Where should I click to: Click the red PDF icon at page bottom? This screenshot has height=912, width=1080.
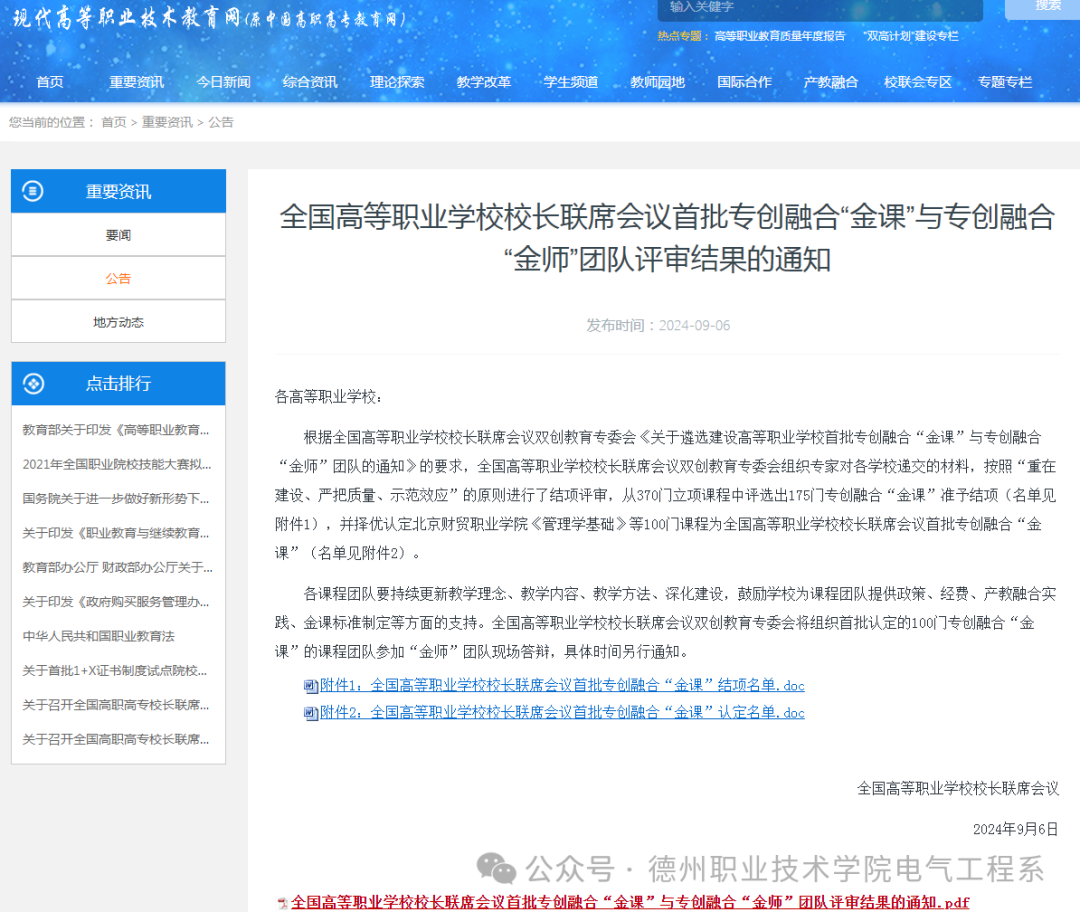(x=283, y=901)
